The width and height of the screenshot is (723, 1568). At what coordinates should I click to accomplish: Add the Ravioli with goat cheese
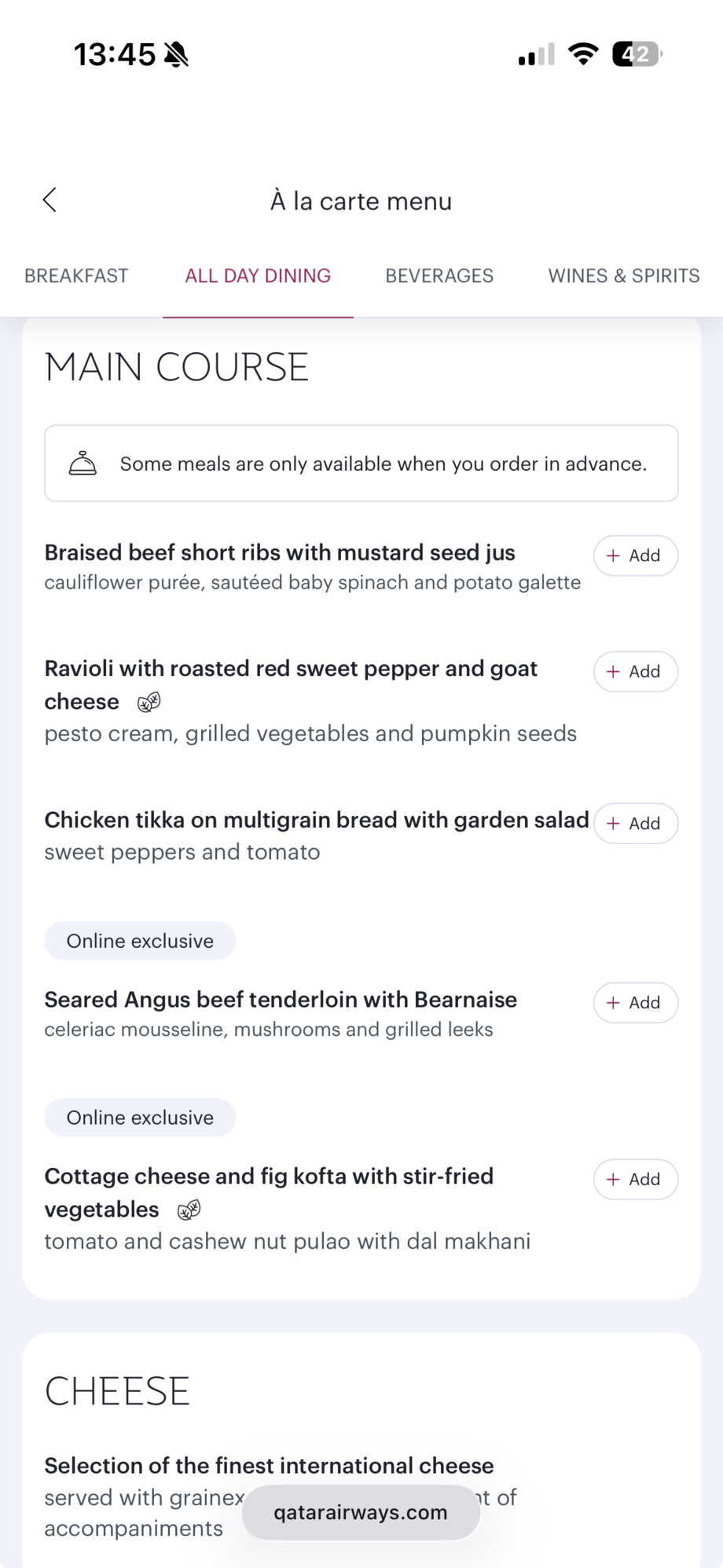click(x=635, y=672)
